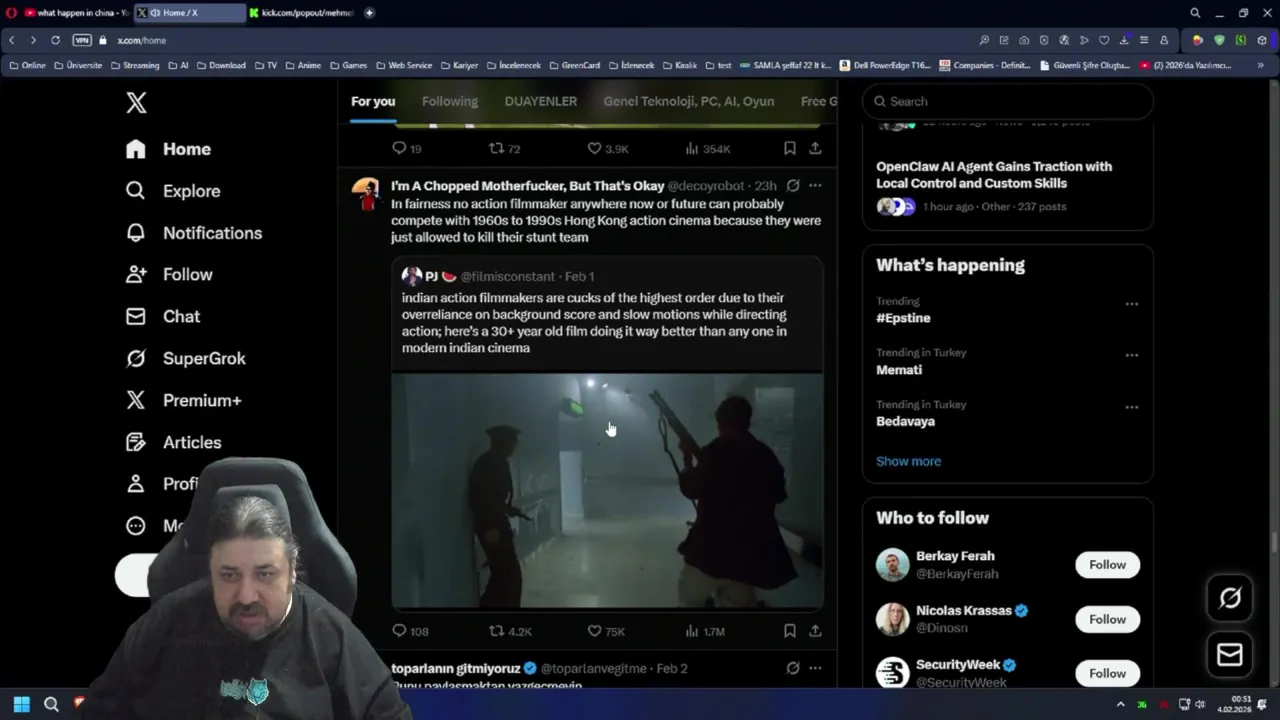Open floating Grok button

pyautogui.click(x=1229, y=598)
